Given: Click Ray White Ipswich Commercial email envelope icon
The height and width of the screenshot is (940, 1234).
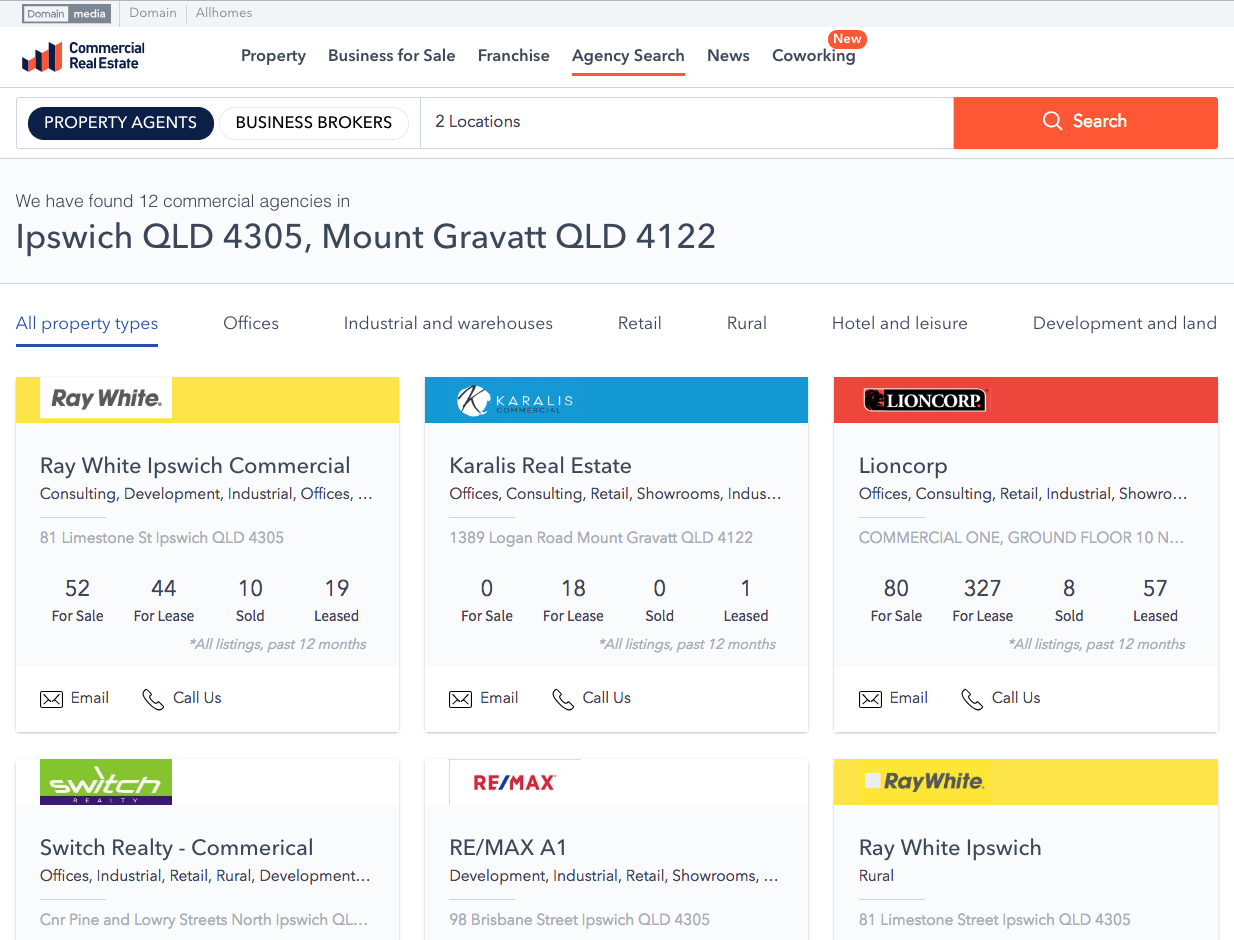Looking at the screenshot, I should click(x=51, y=699).
